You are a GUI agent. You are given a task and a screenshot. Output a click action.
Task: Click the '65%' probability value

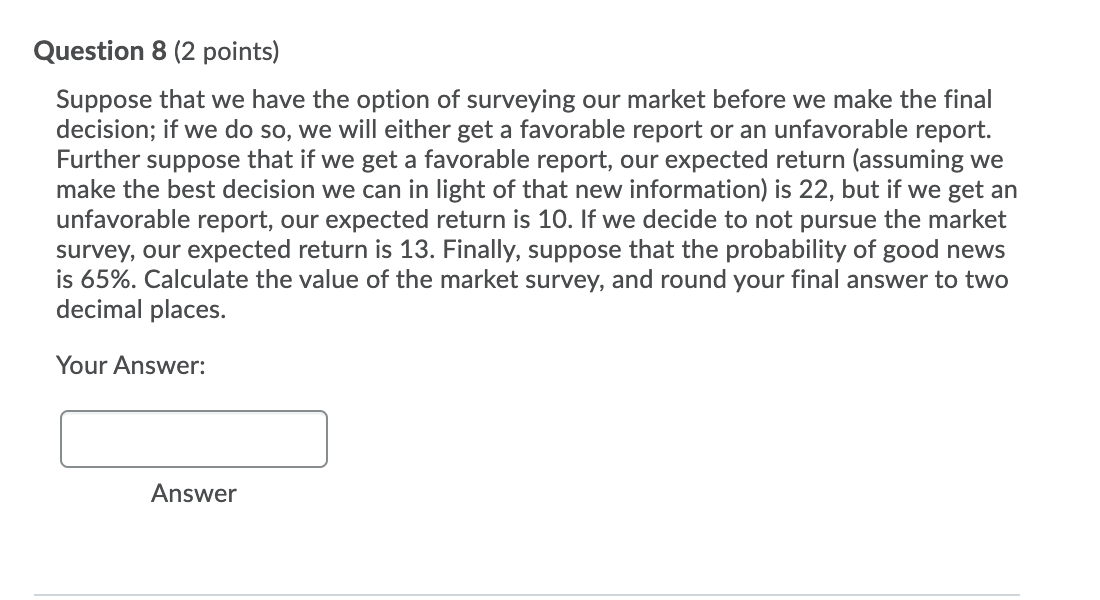coord(103,279)
